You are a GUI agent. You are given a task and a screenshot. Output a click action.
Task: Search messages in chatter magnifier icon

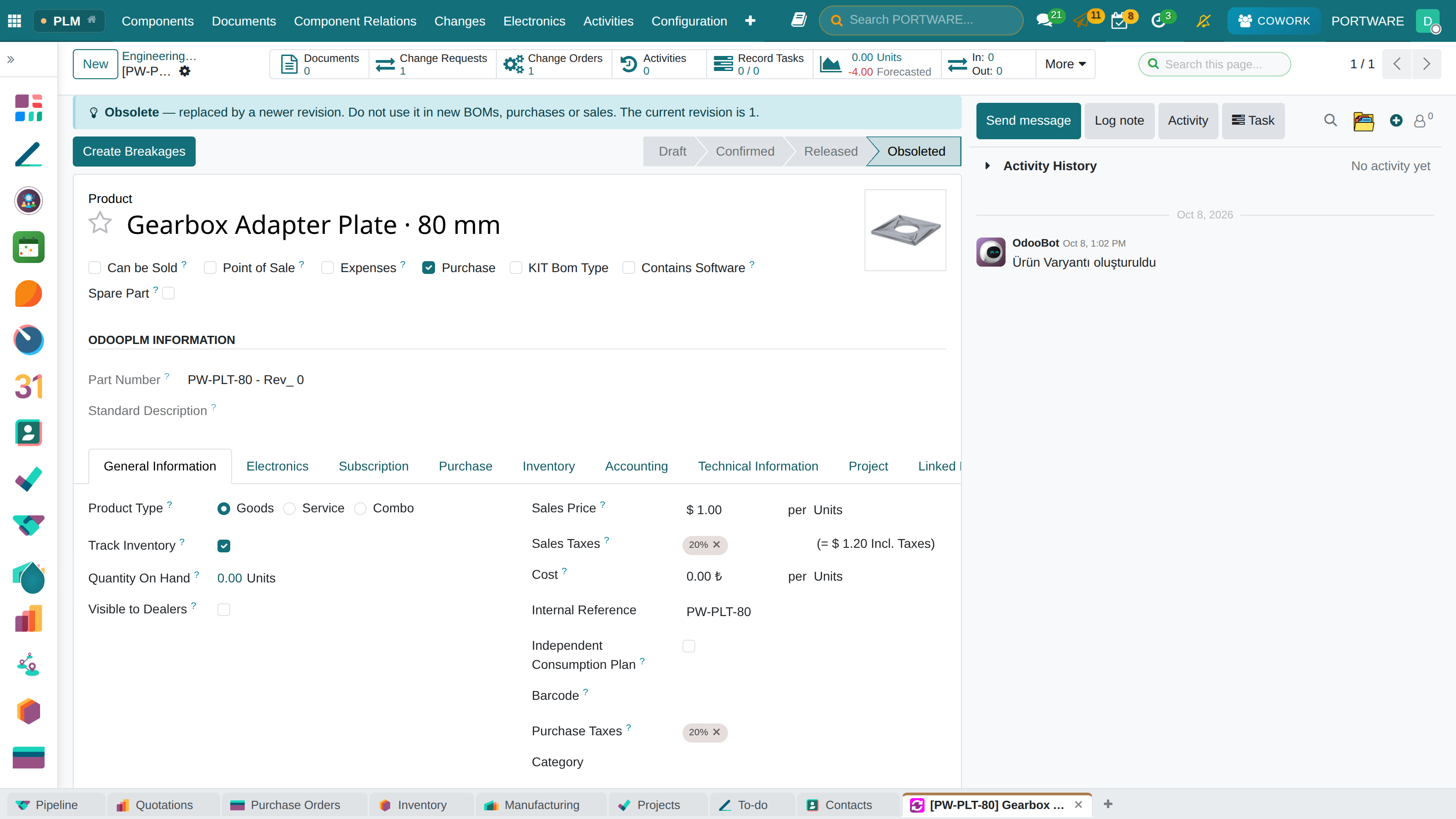[x=1330, y=121]
